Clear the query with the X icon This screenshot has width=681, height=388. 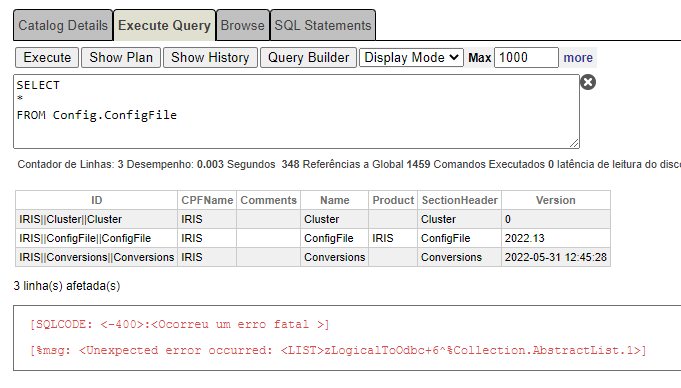[x=588, y=82]
